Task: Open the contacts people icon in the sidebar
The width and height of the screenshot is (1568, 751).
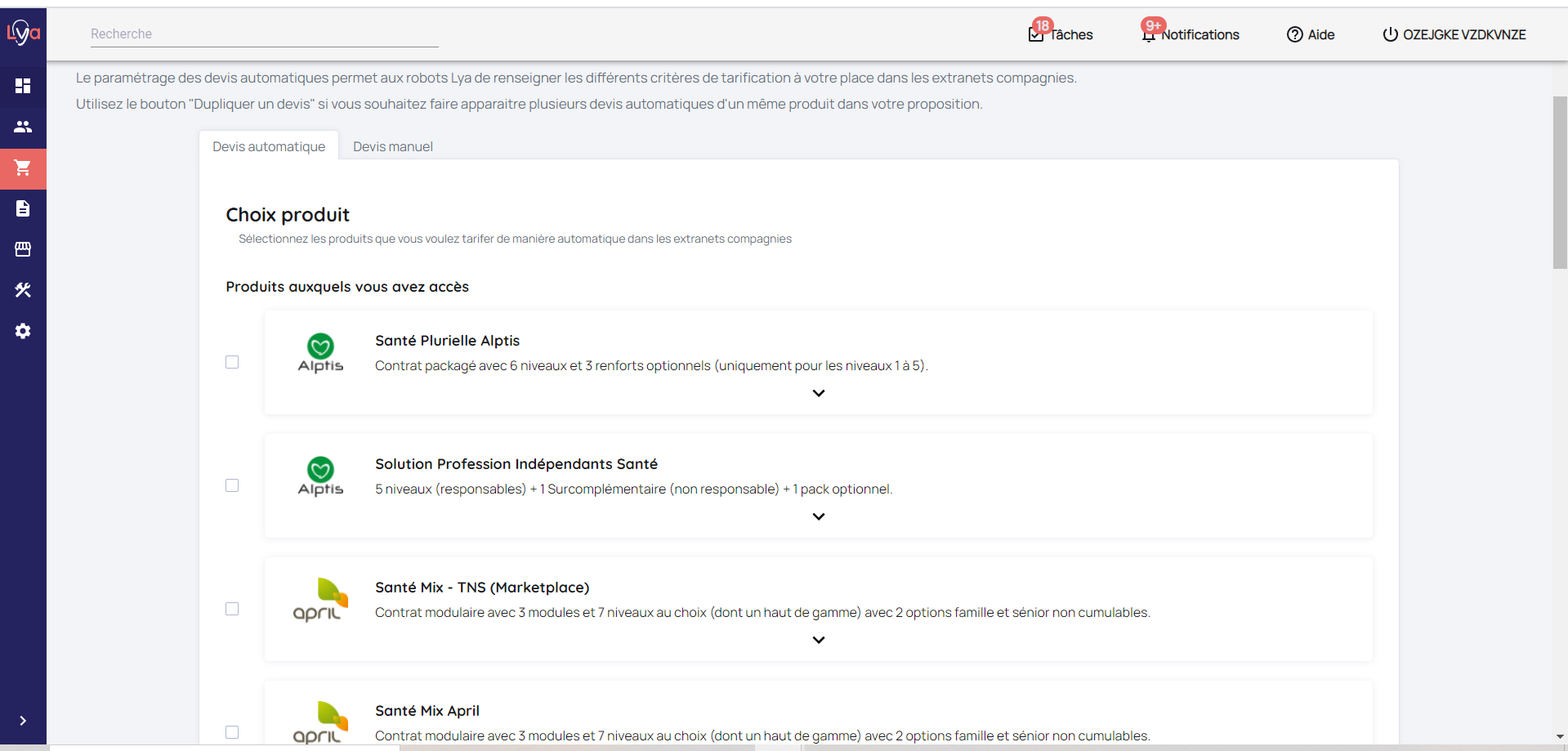Action: tap(23, 127)
